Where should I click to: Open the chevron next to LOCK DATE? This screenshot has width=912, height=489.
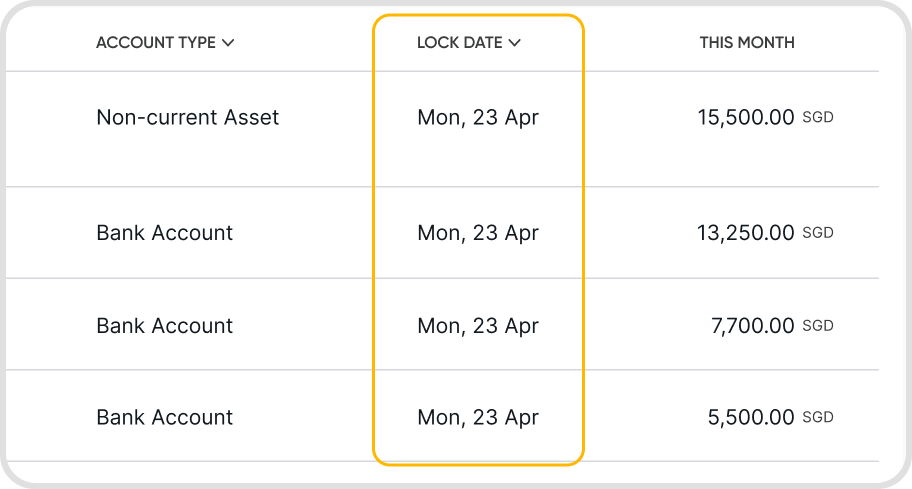[515, 43]
